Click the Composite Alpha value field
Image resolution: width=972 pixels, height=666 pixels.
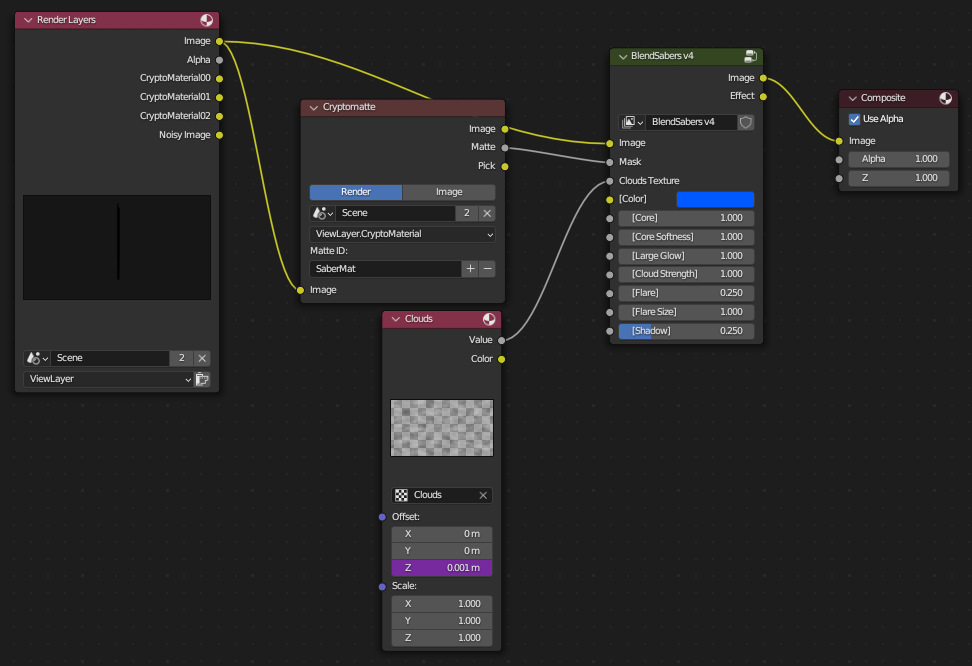pos(899,159)
